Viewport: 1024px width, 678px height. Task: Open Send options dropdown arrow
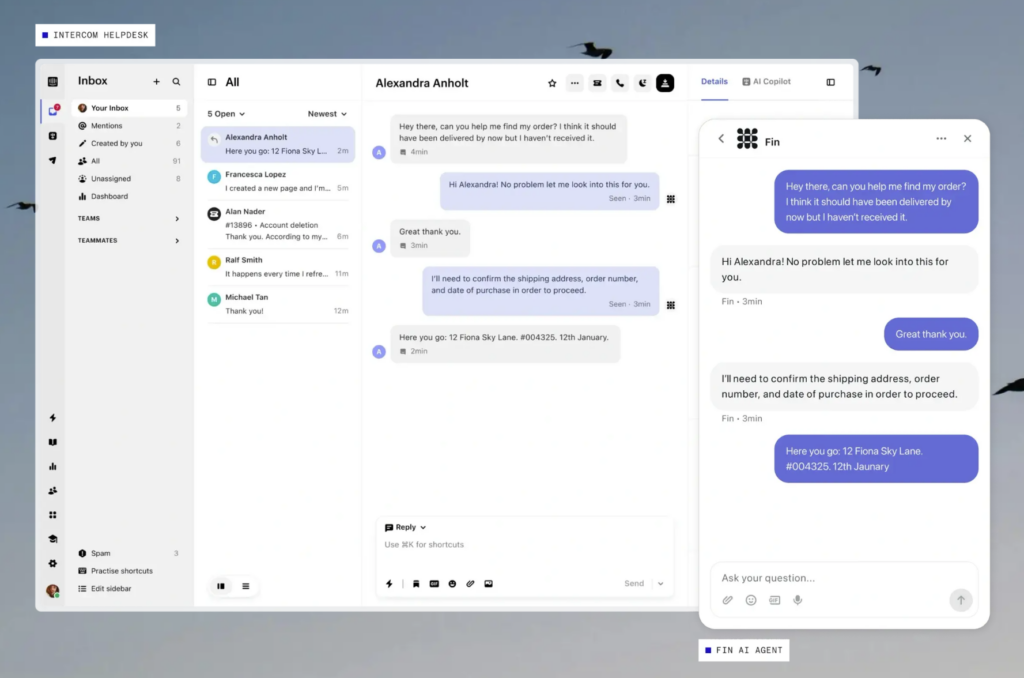[x=660, y=584]
